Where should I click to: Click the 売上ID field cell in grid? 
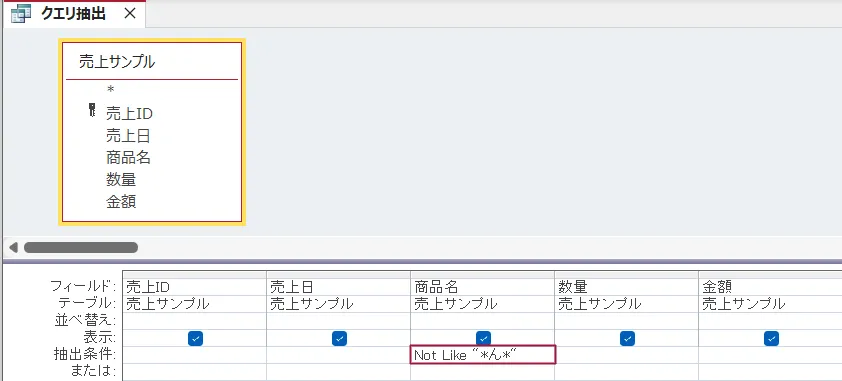pos(195,287)
